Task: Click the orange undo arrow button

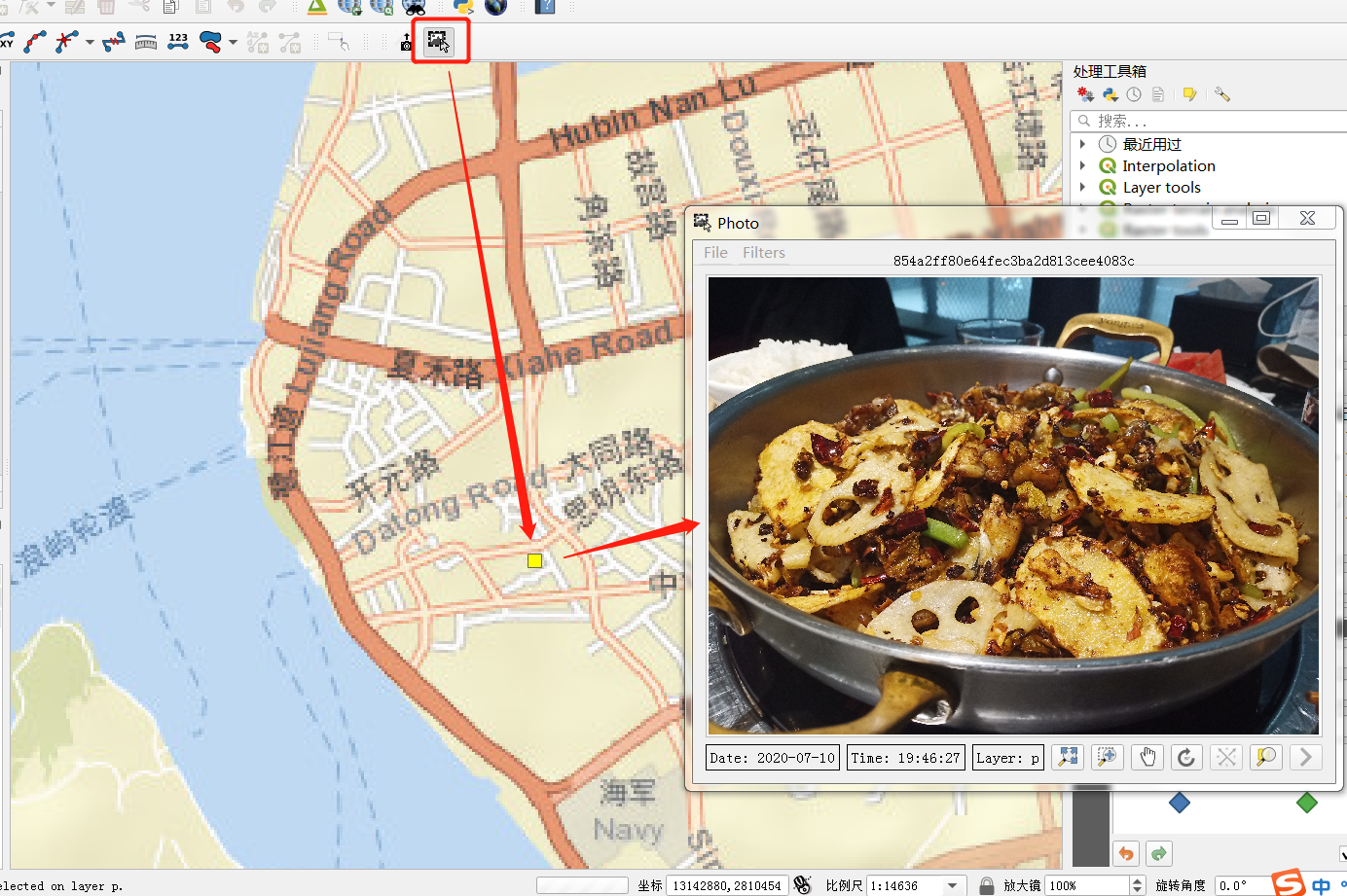Action: tap(1126, 853)
